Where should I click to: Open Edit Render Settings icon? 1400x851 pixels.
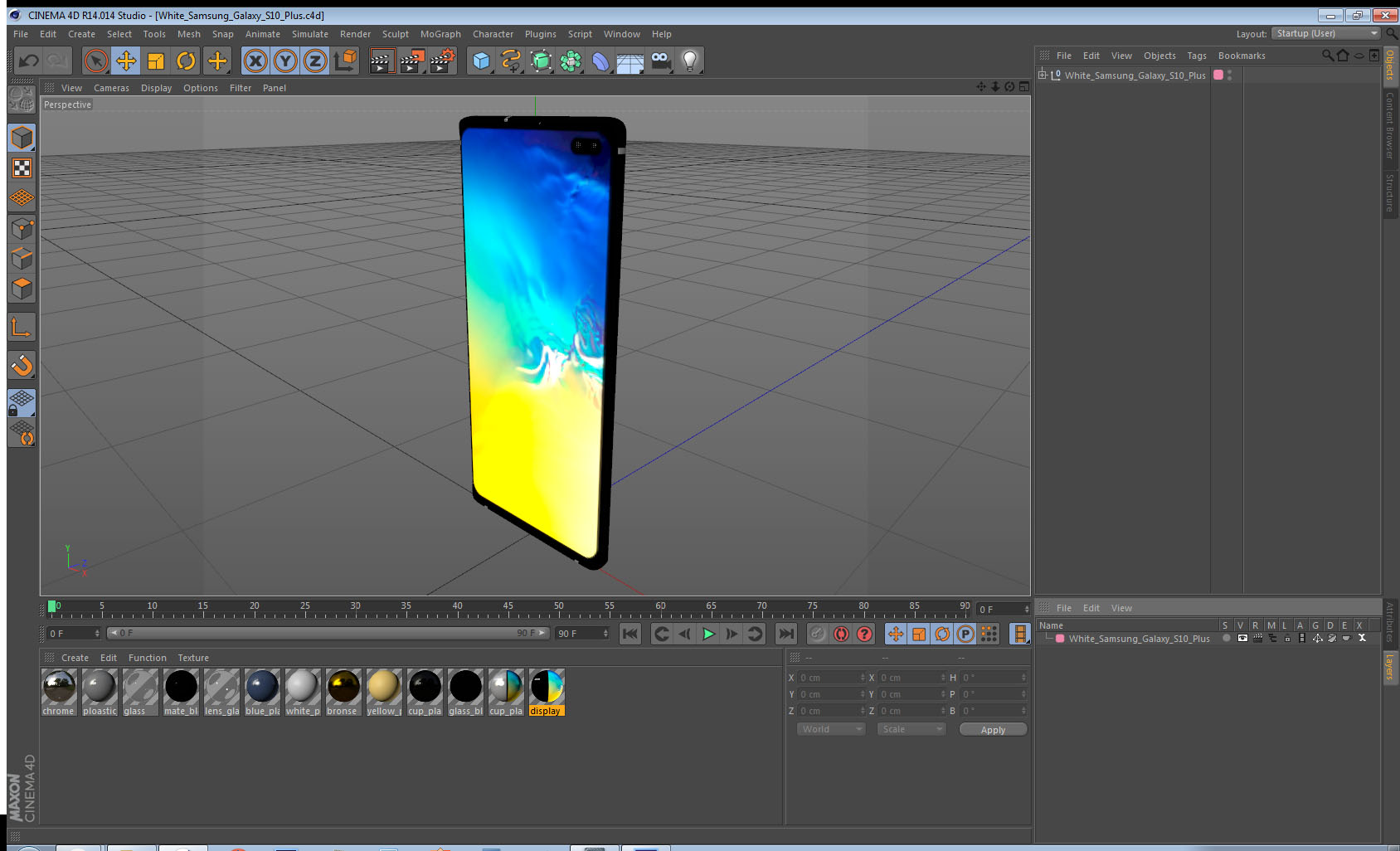click(443, 61)
